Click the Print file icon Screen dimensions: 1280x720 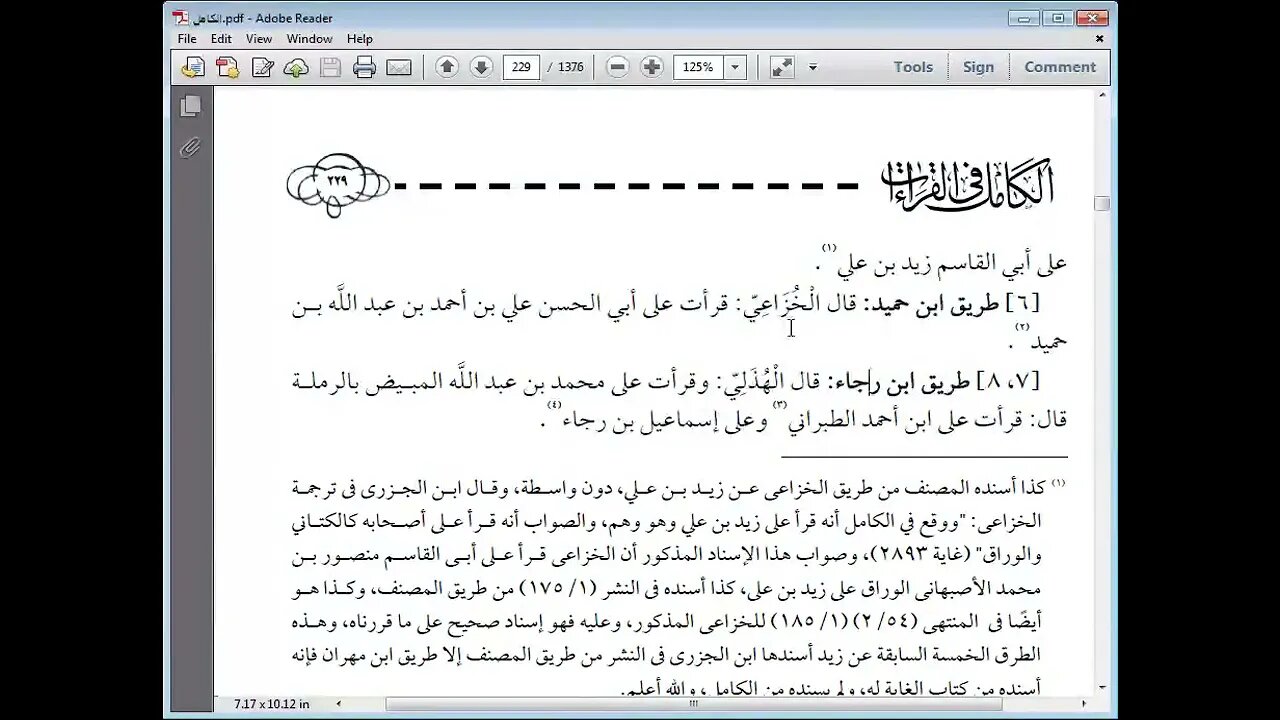click(x=365, y=67)
